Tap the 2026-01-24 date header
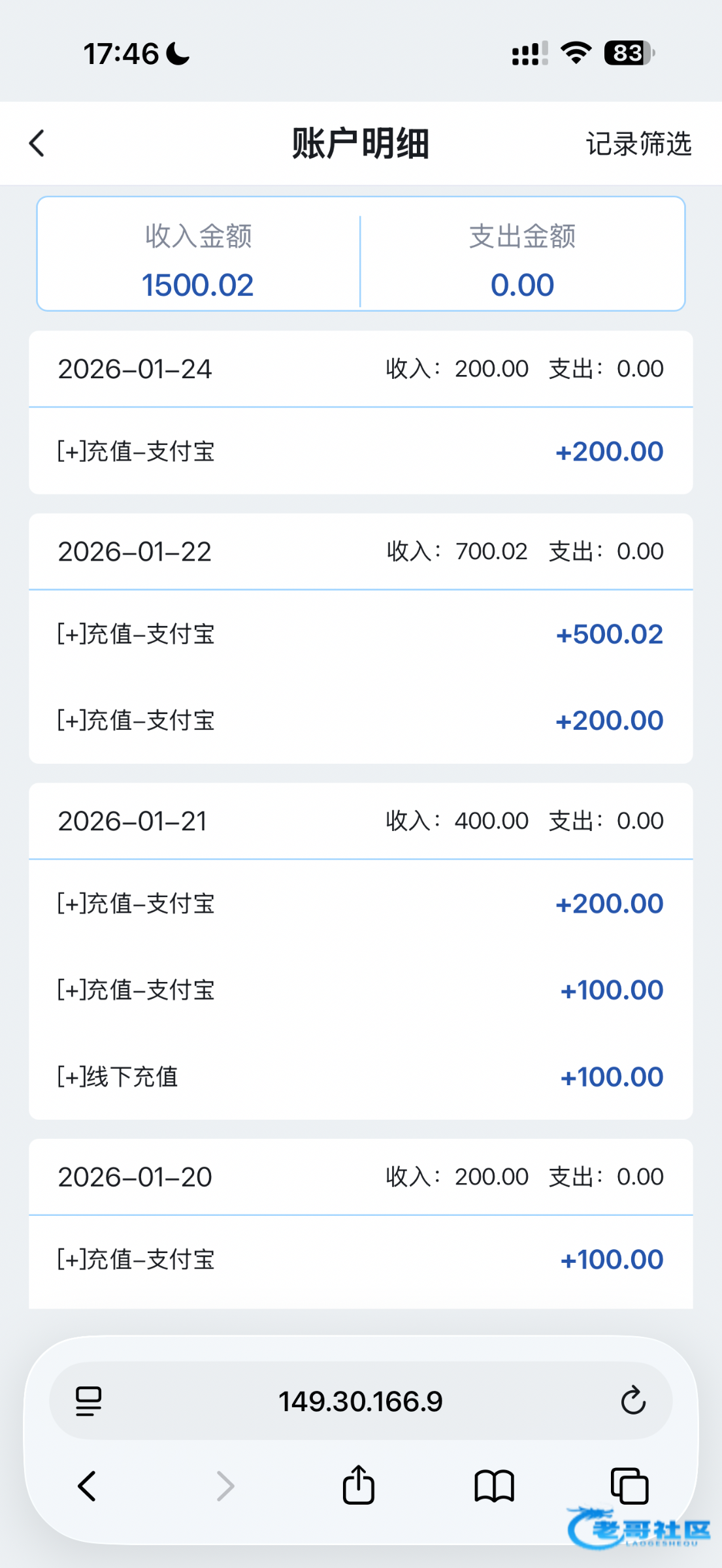This screenshot has height=1568, width=722. pos(135,369)
